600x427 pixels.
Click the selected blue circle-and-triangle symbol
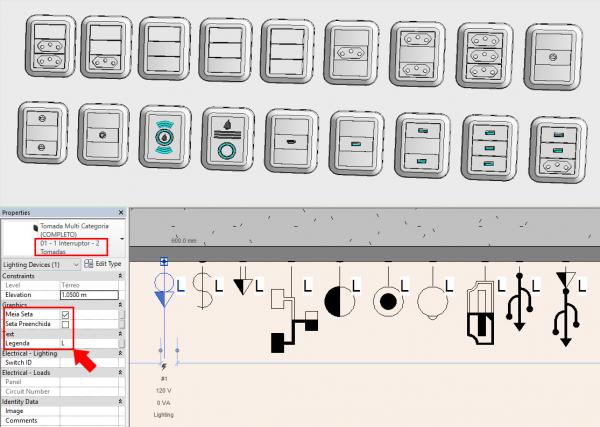coord(164,290)
